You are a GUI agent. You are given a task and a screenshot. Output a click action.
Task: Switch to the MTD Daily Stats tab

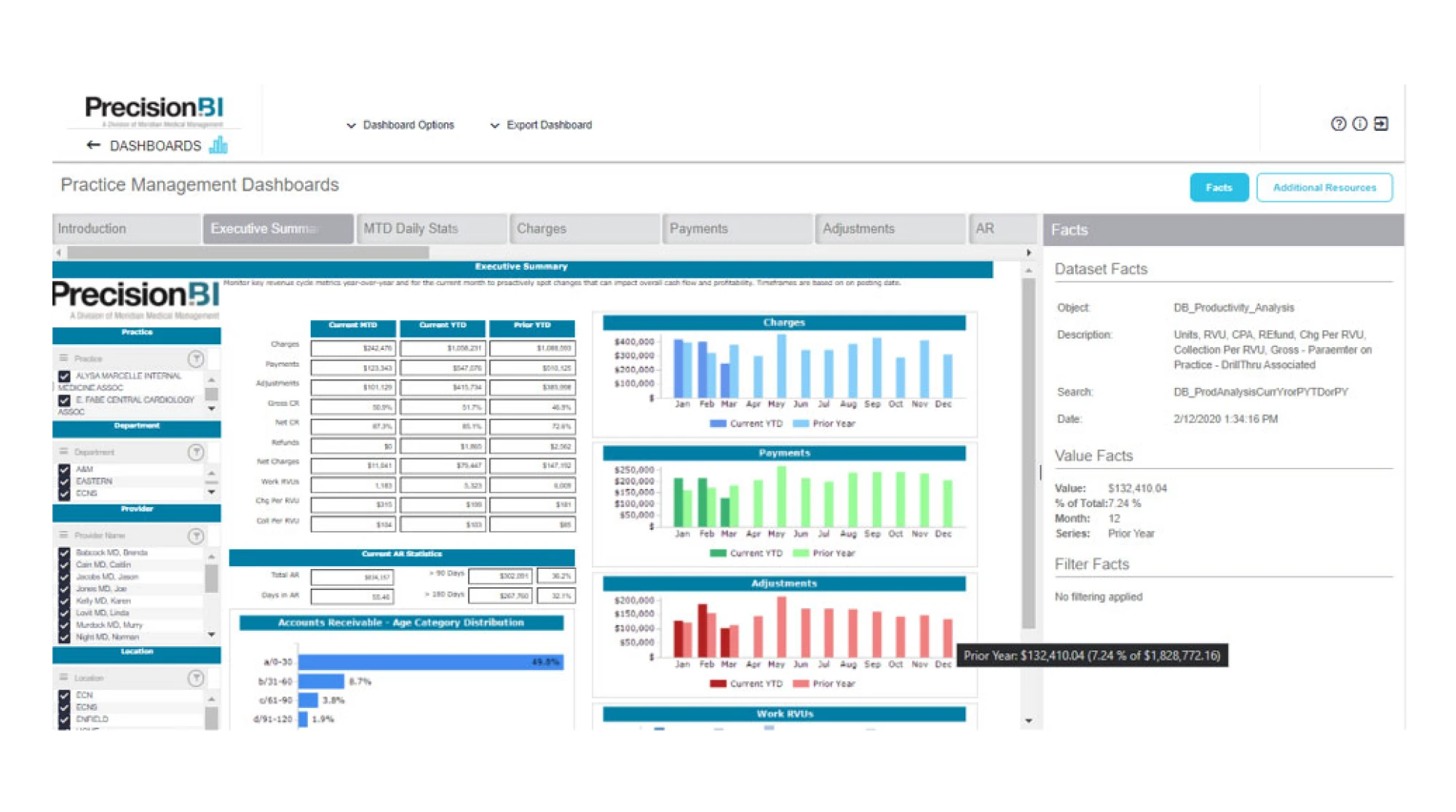point(431,228)
